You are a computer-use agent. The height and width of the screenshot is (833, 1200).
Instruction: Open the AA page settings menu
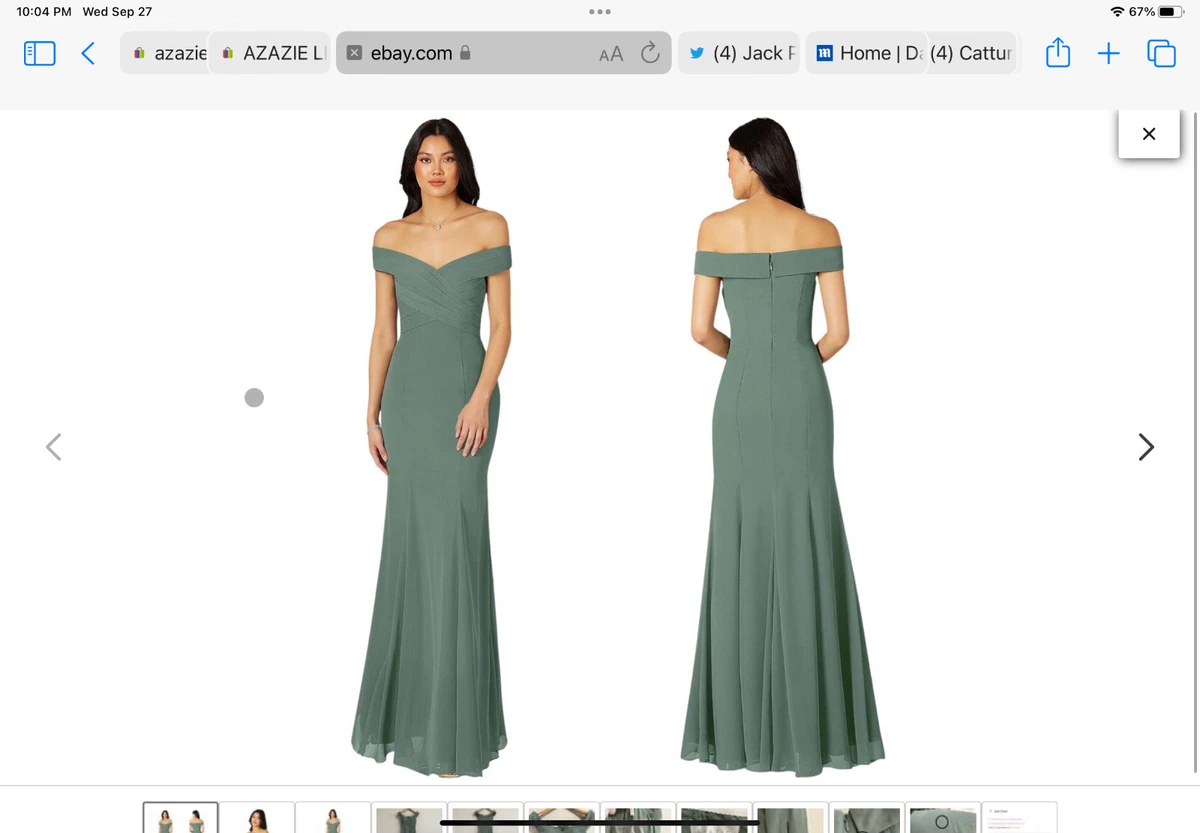pos(610,54)
